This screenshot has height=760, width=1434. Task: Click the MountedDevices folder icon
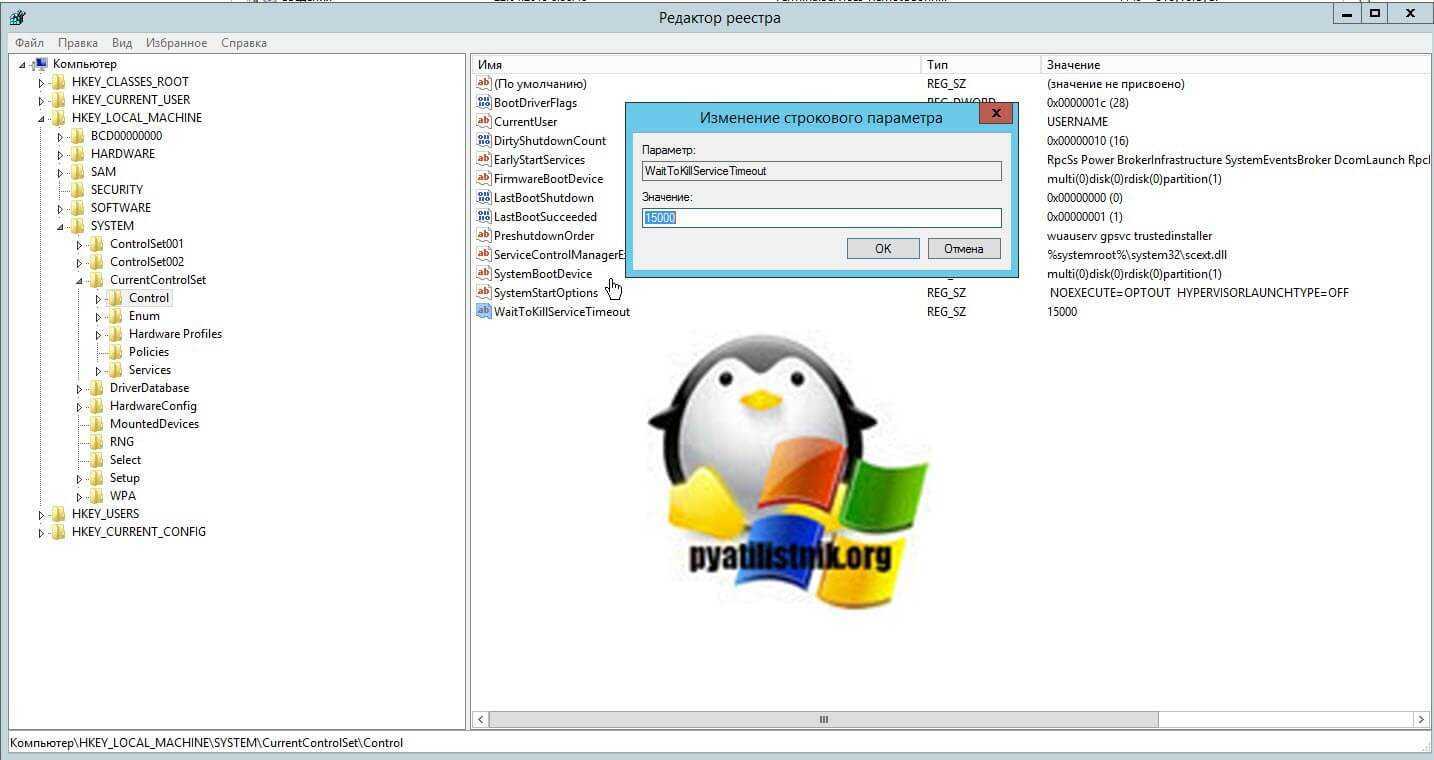(x=97, y=424)
